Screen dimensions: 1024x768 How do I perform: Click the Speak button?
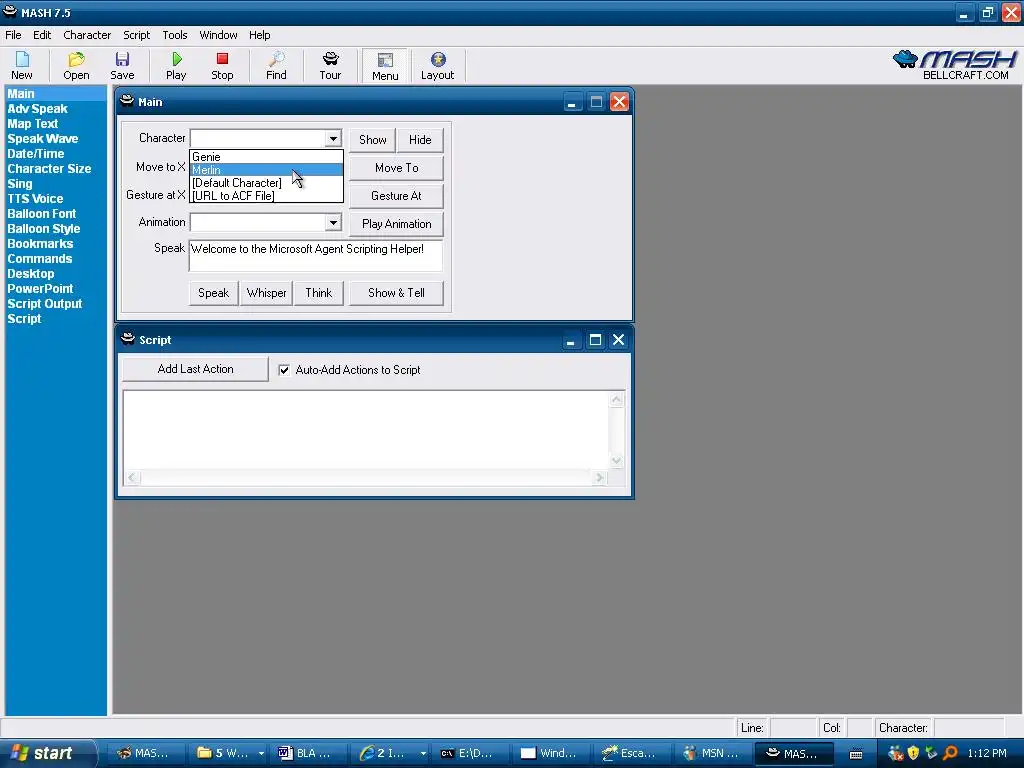(214, 293)
